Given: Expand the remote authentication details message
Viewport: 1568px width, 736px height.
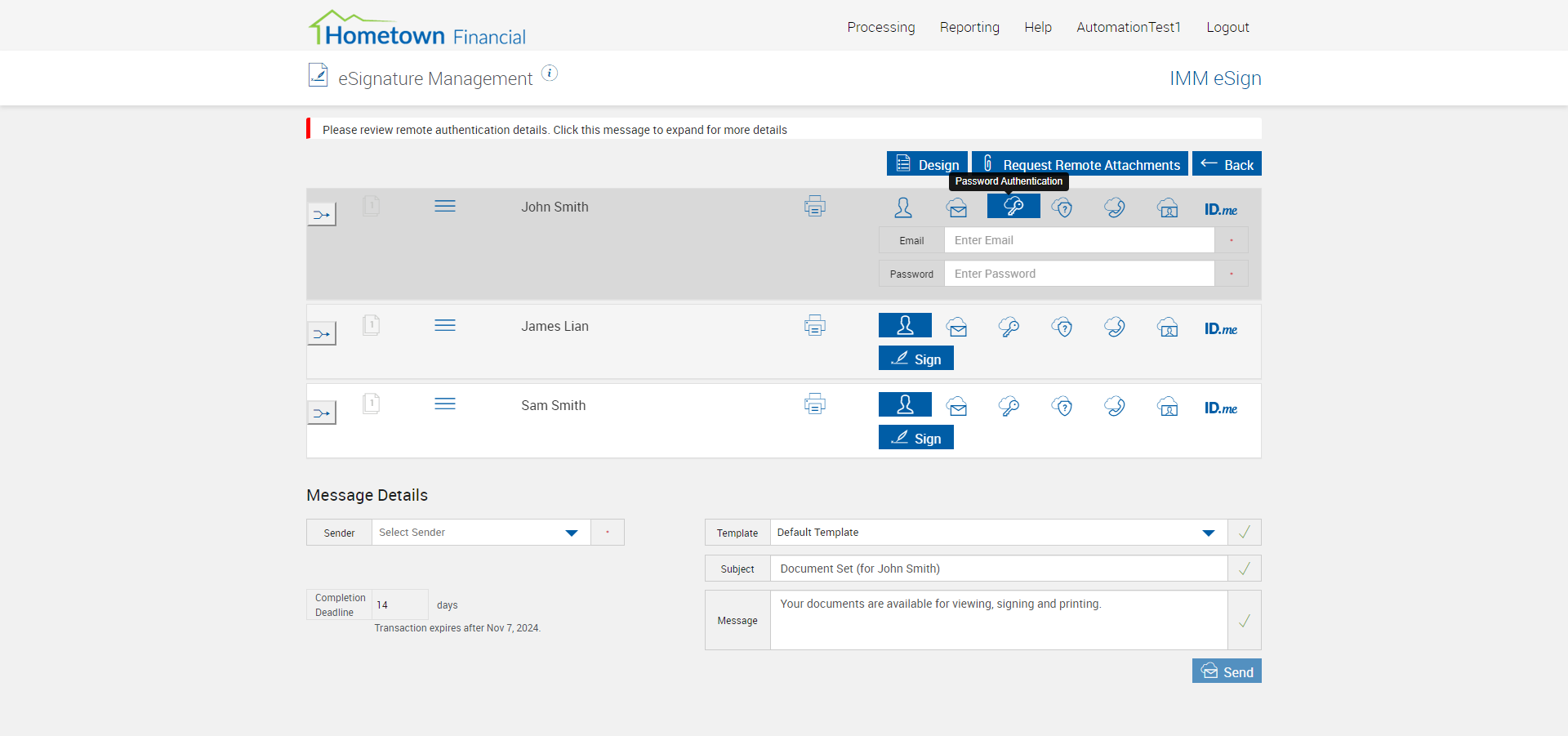Looking at the screenshot, I should click(555, 130).
